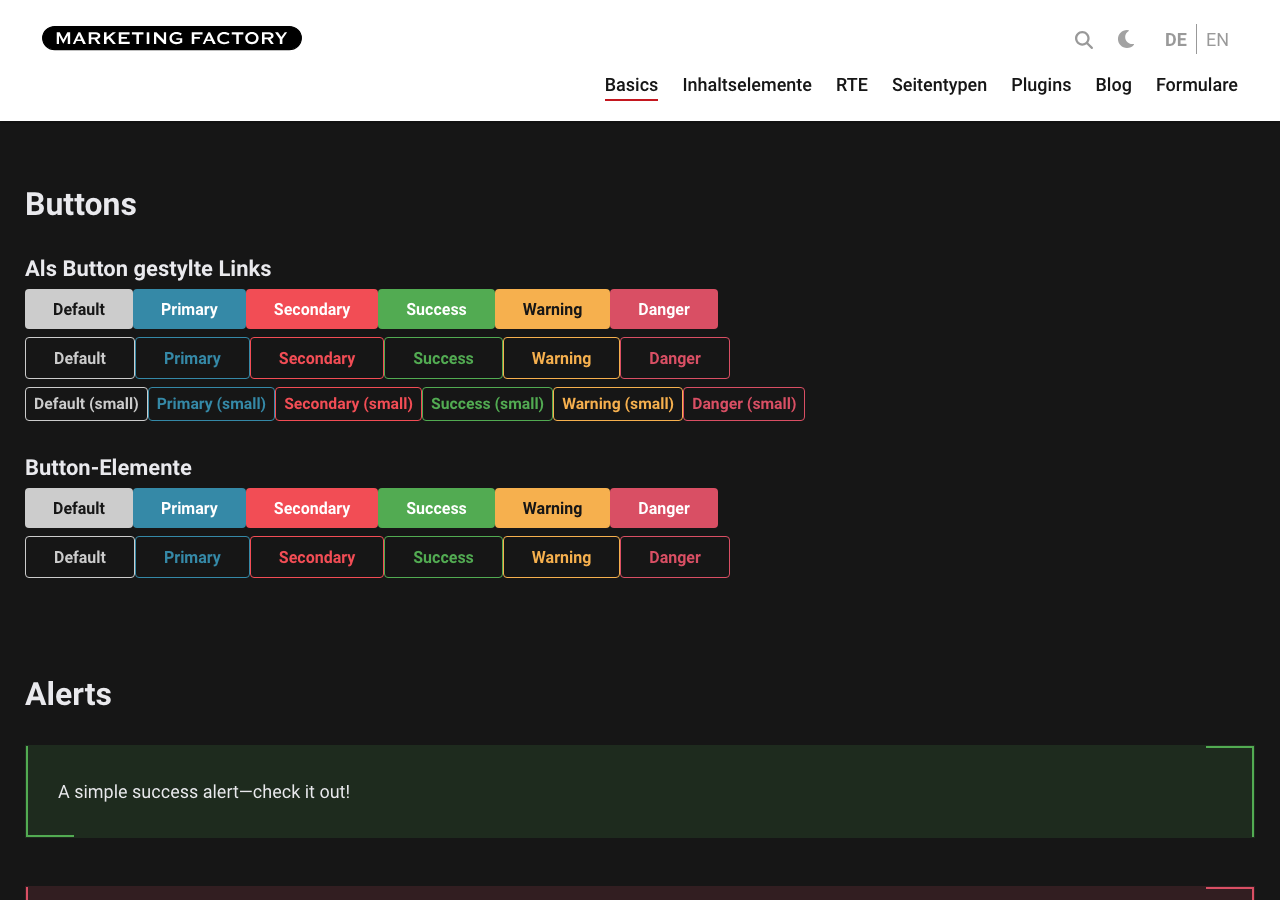Screen dimensions: 1280x900
Task: Expand the Plugins navigation item
Action: (1041, 85)
